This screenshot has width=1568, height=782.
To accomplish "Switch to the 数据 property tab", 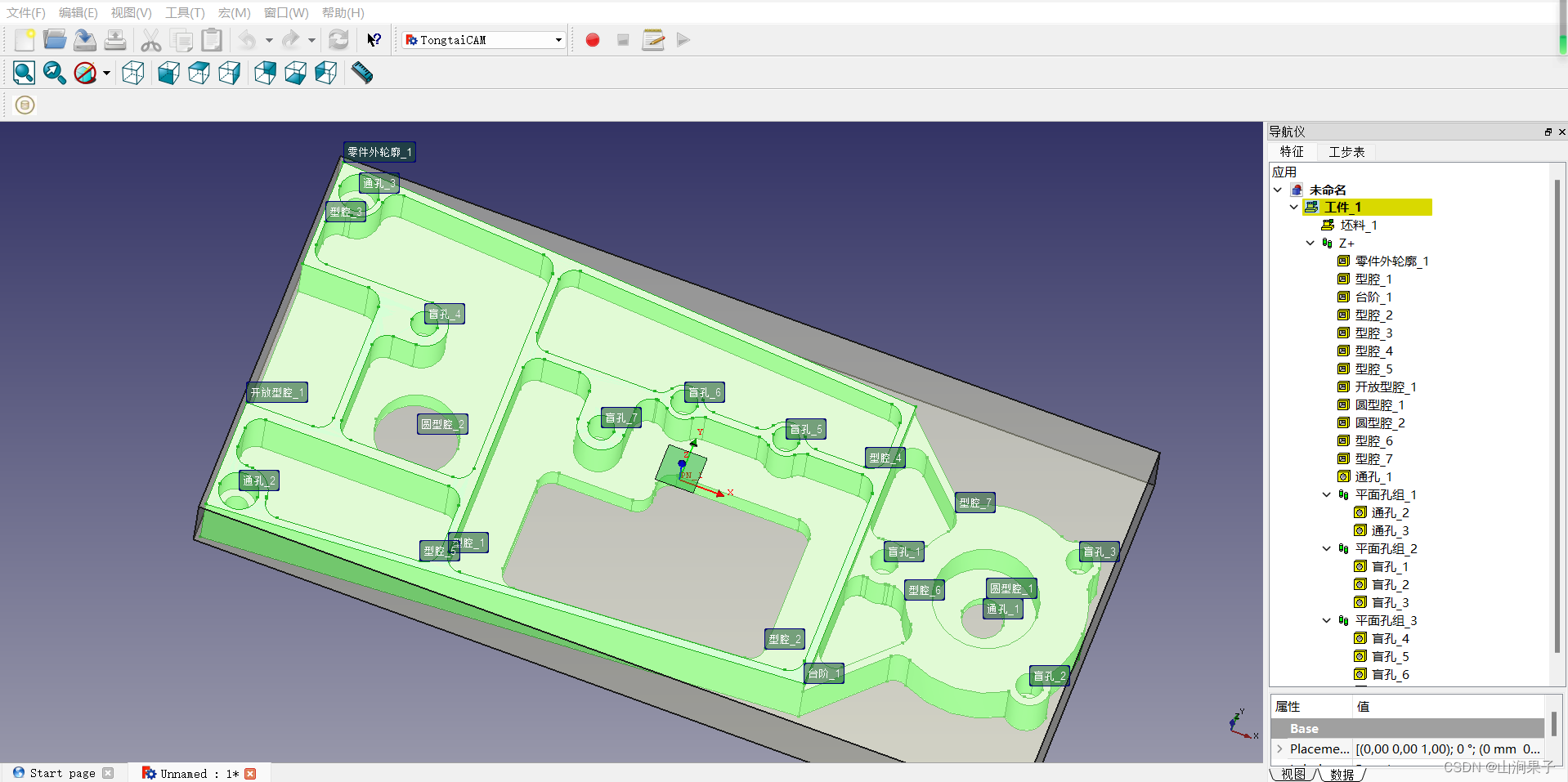I will click(1342, 774).
